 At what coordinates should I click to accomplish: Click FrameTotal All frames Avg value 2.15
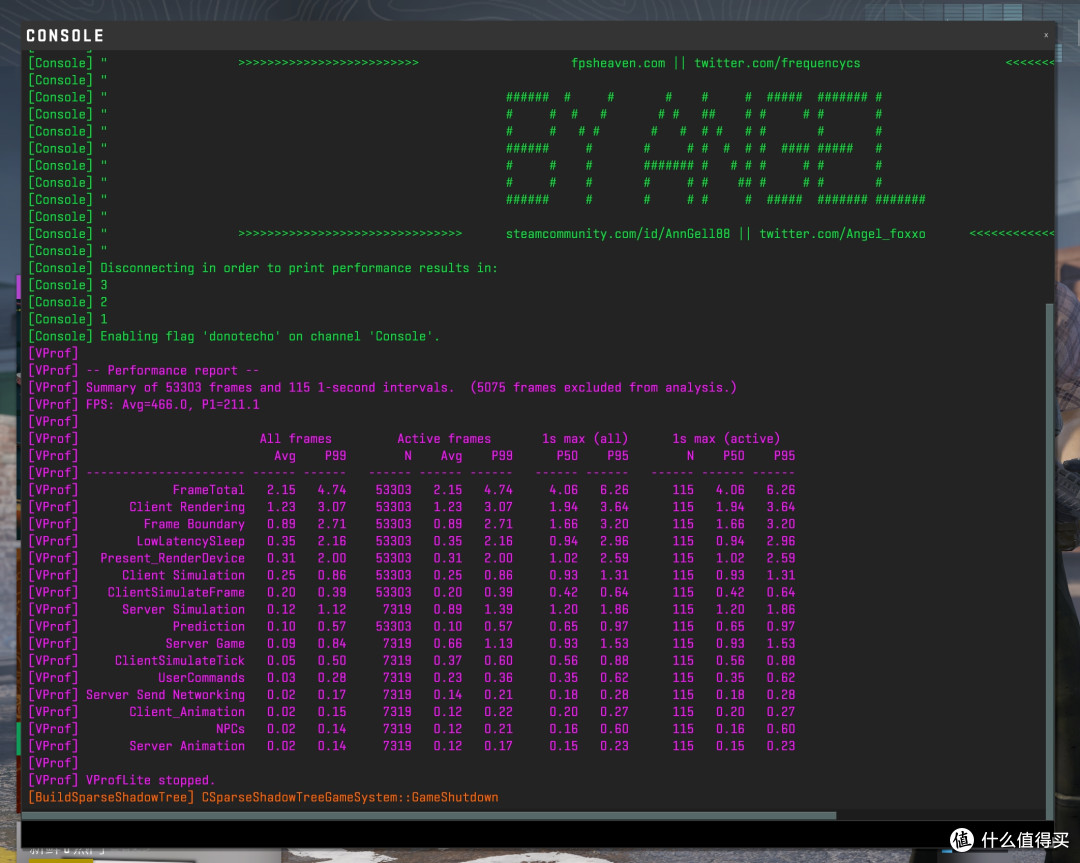[281, 490]
